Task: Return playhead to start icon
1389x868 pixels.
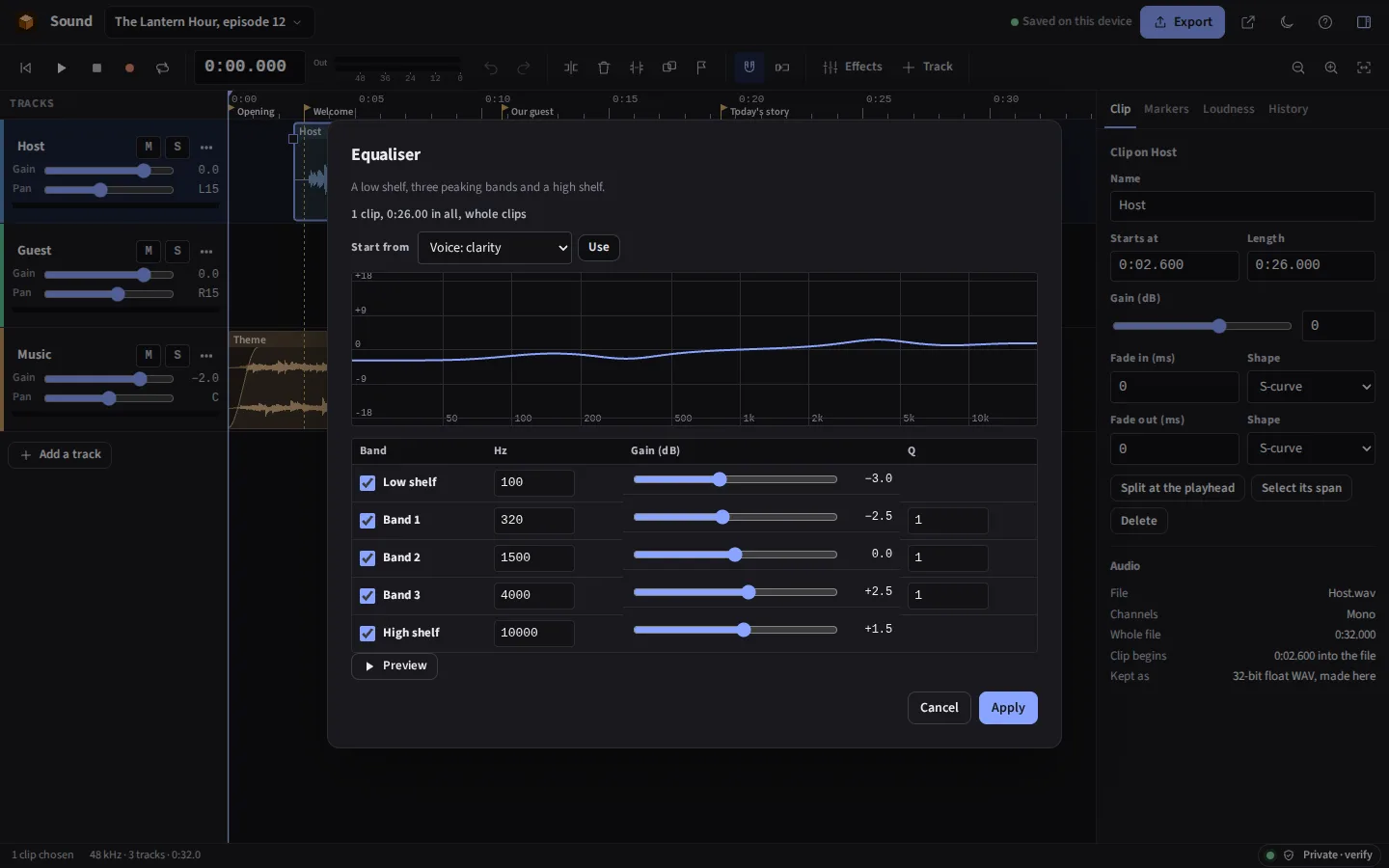Action: [26, 68]
